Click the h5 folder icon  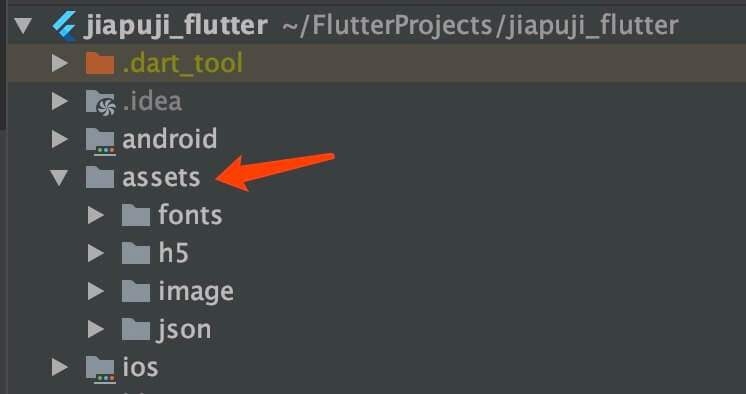pyautogui.click(x=136, y=254)
